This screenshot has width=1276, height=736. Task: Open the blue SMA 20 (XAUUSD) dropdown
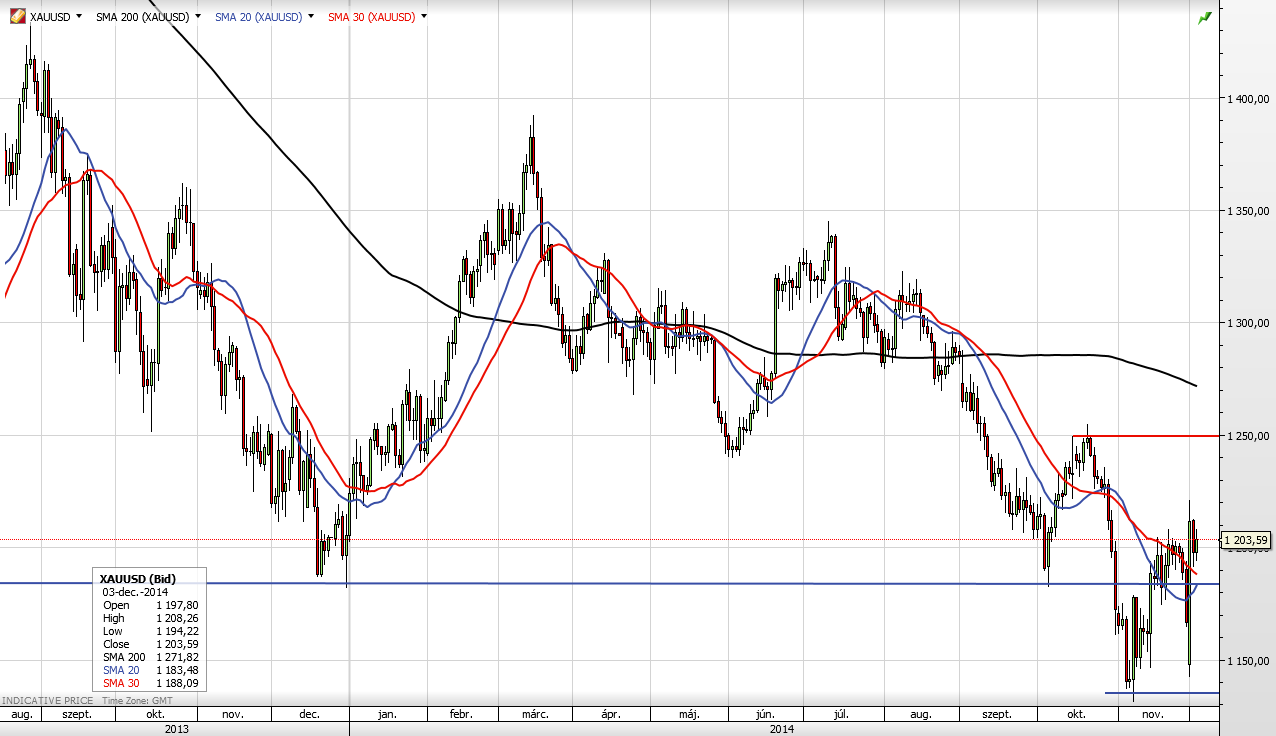(311, 17)
